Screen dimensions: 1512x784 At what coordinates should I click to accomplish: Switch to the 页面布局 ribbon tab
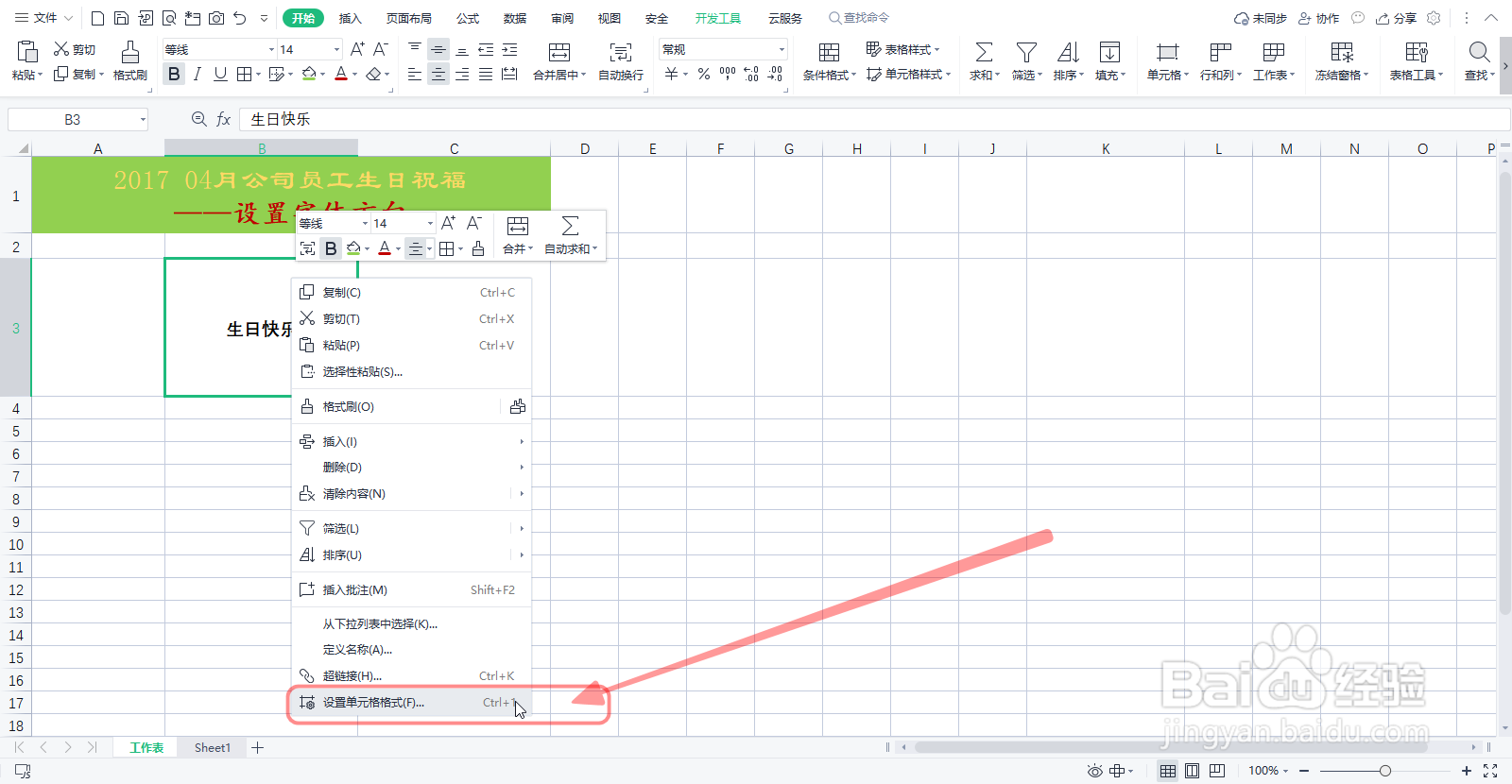point(409,18)
